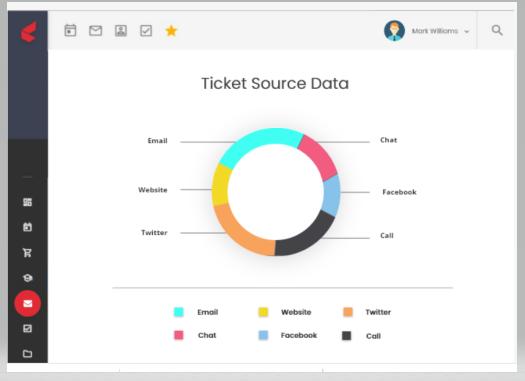Toggle the Chat legend entry

click(195, 335)
